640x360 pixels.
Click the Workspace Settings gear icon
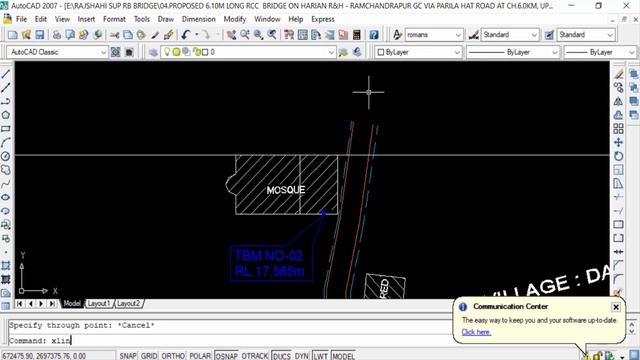tap(116, 52)
